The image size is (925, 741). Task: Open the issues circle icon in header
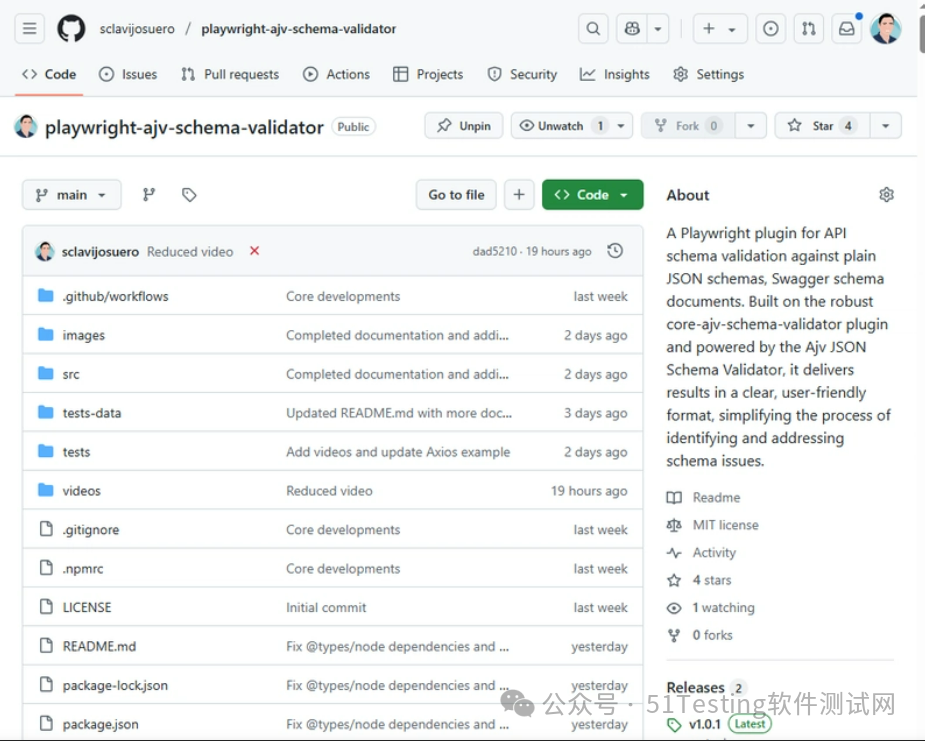(770, 28)
